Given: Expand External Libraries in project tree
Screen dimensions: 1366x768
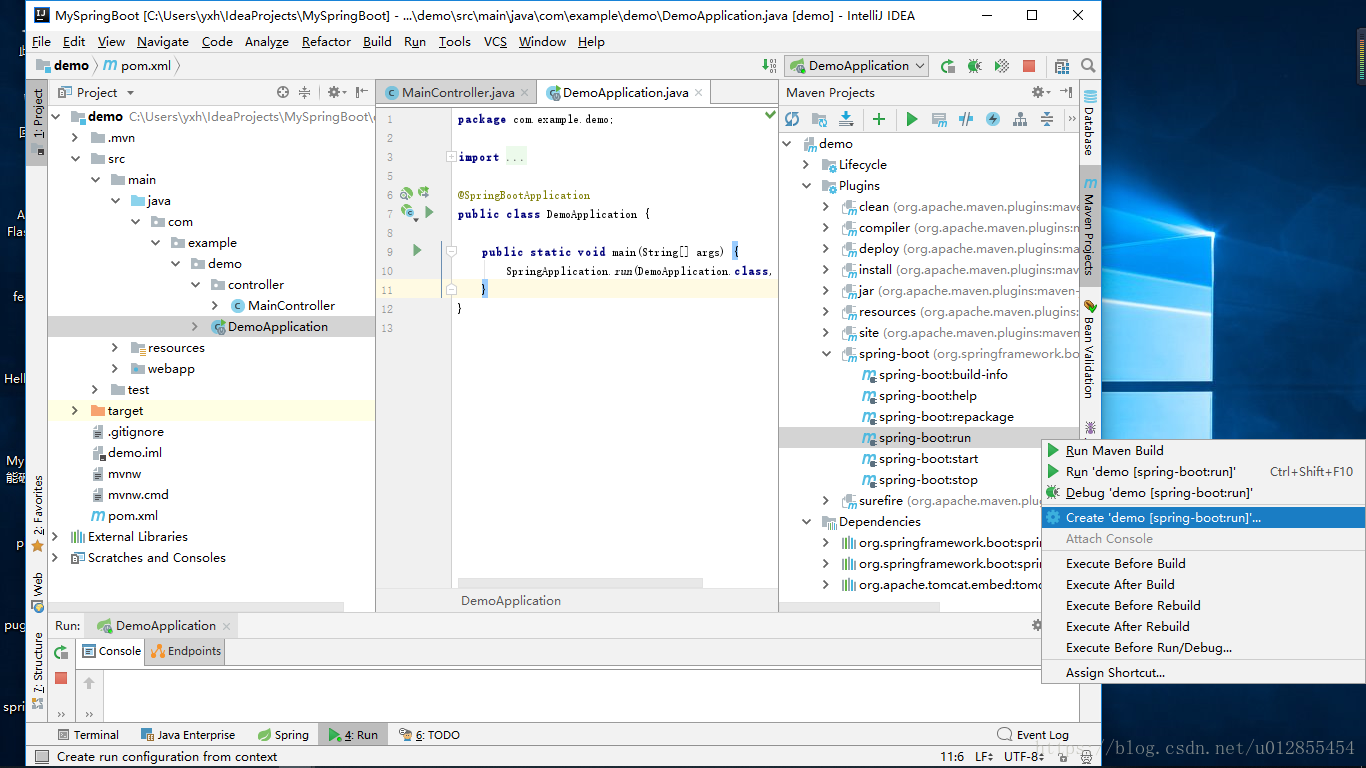Looking at the screenshot, I should [x=55, y=537].
